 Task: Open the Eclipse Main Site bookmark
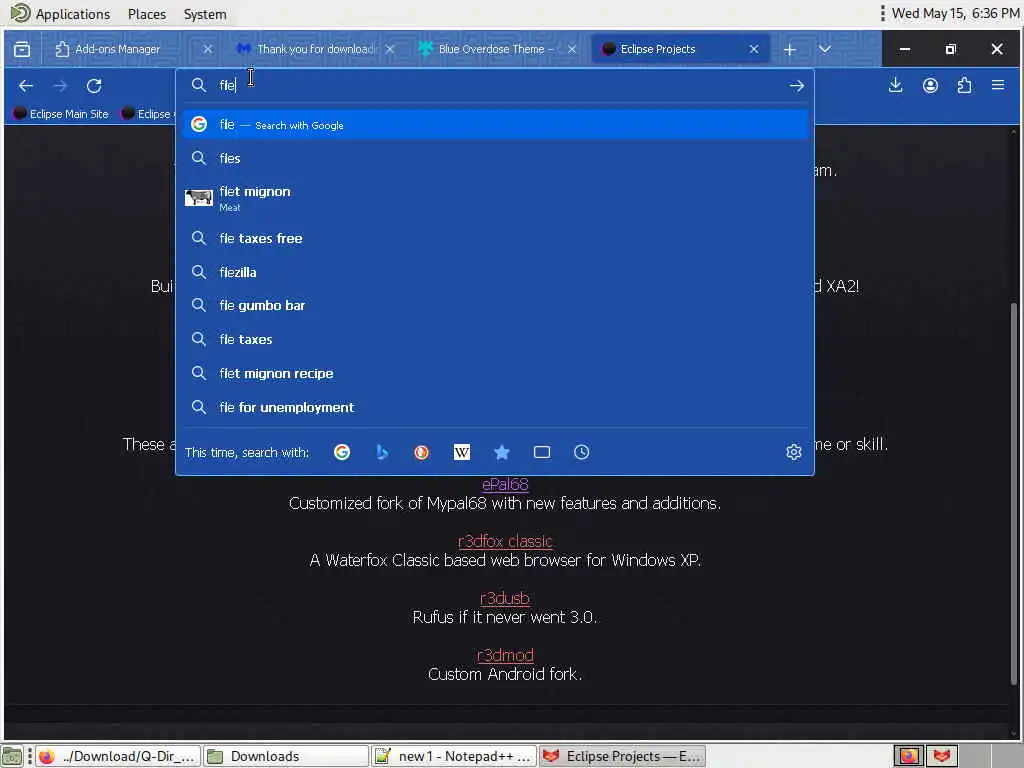coord(61,114)
